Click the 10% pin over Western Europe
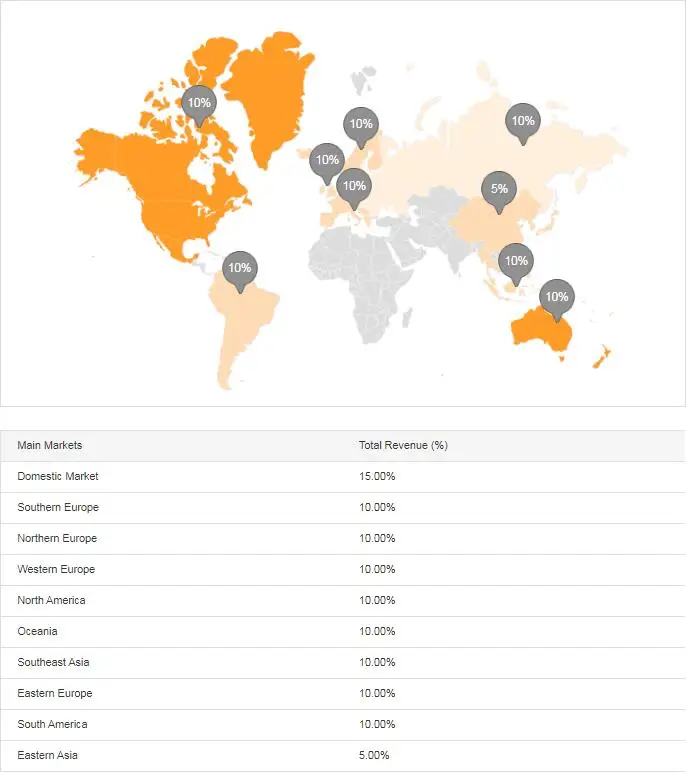The width and height of the screenshot is (686, 773). (326, 160)
